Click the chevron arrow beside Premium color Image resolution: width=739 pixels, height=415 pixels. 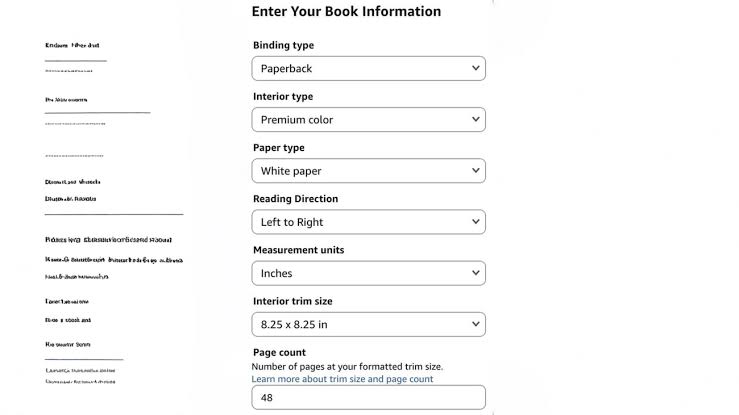[x=476, y=119]
